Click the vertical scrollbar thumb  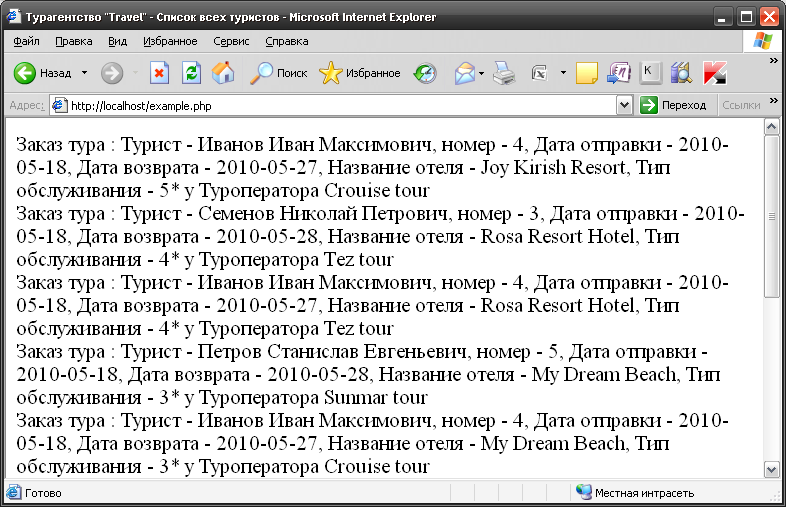[x=771, y=216]
